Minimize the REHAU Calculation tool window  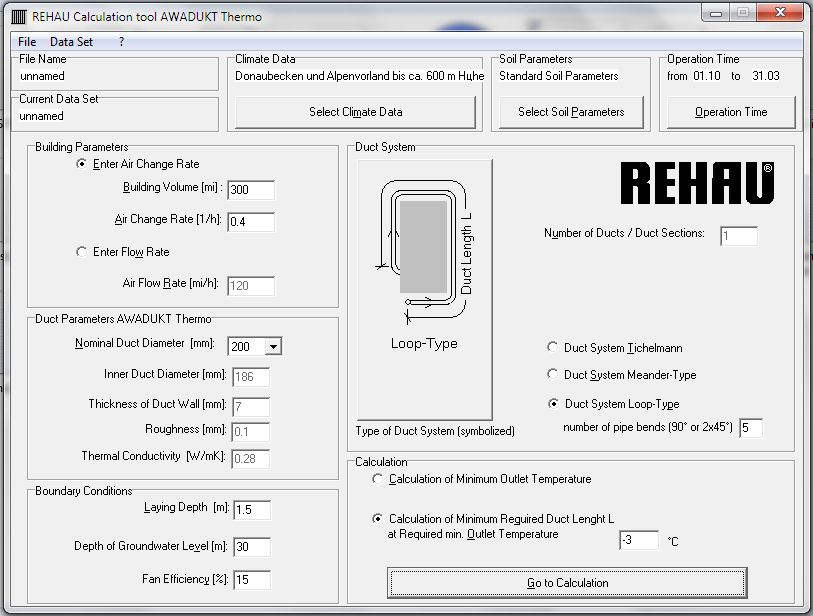coord(716,13)
